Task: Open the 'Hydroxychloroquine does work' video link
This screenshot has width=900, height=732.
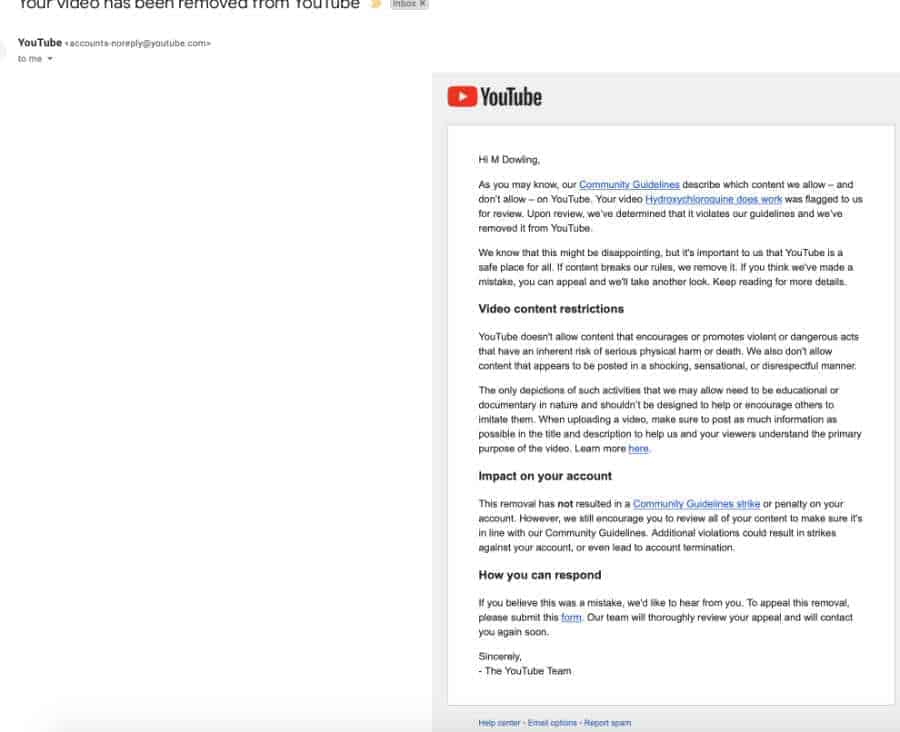Action: point(713,199)
